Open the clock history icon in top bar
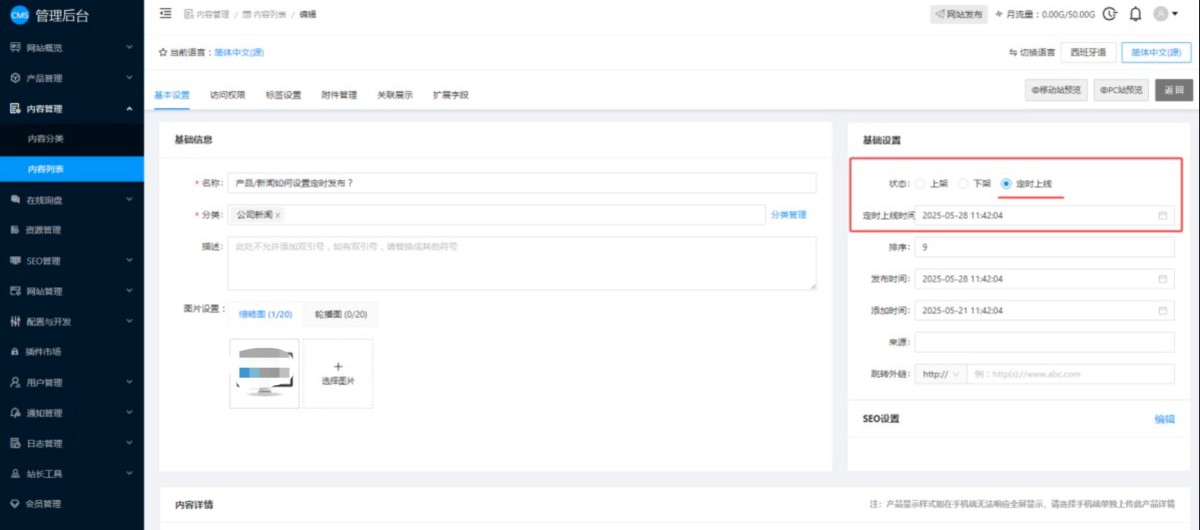 [x=1109, y=14]
